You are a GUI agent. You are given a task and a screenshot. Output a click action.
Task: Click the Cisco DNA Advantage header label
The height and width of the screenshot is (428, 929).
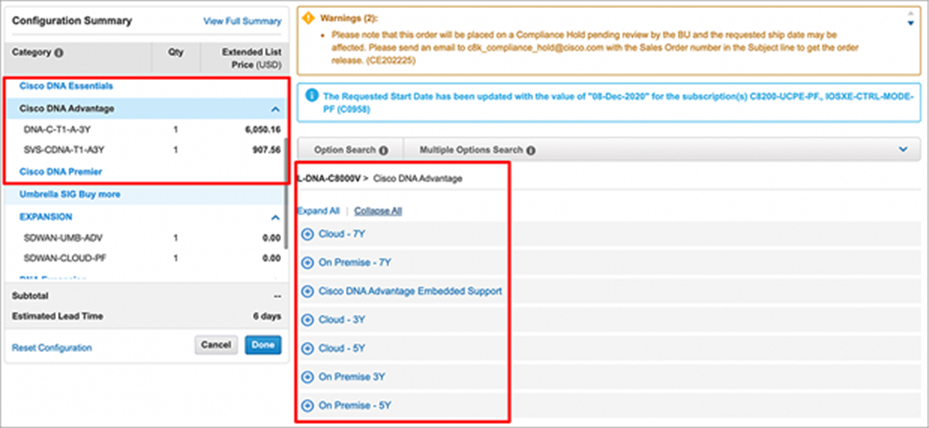click(x=67, y=108)
